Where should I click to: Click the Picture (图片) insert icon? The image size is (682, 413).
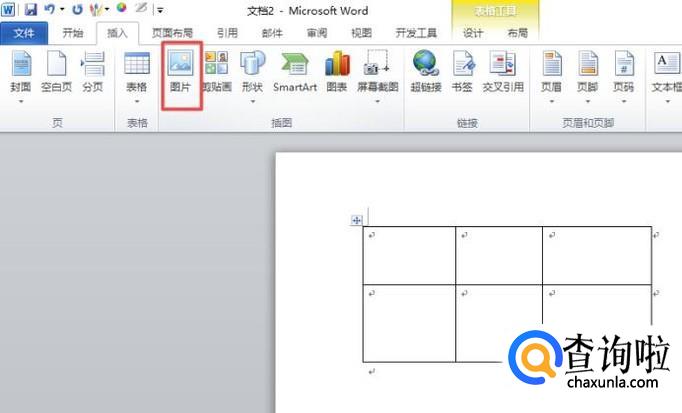pyautogui.click(x=181, y=72)
